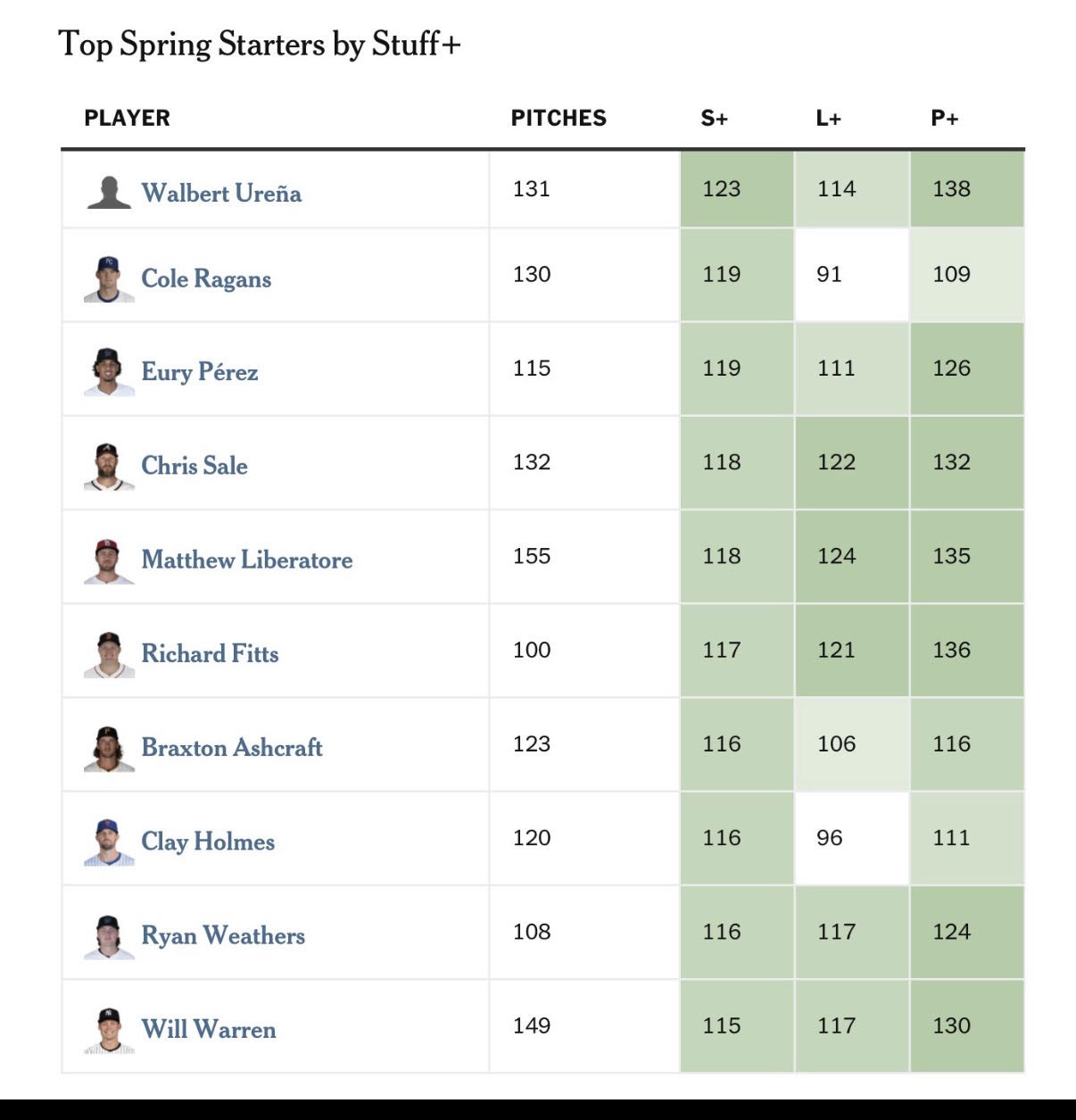Click Eury Pérez's headshot thumbnail
The image size is (1076, 1120).
click(109, 372)
